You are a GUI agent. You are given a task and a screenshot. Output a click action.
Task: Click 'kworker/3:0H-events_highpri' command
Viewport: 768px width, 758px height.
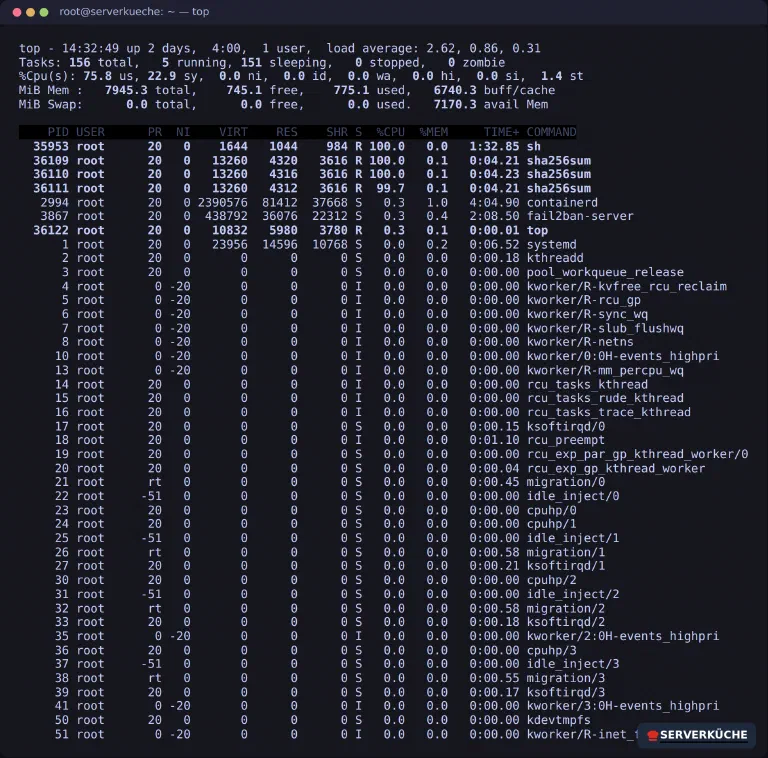point(623,706)
